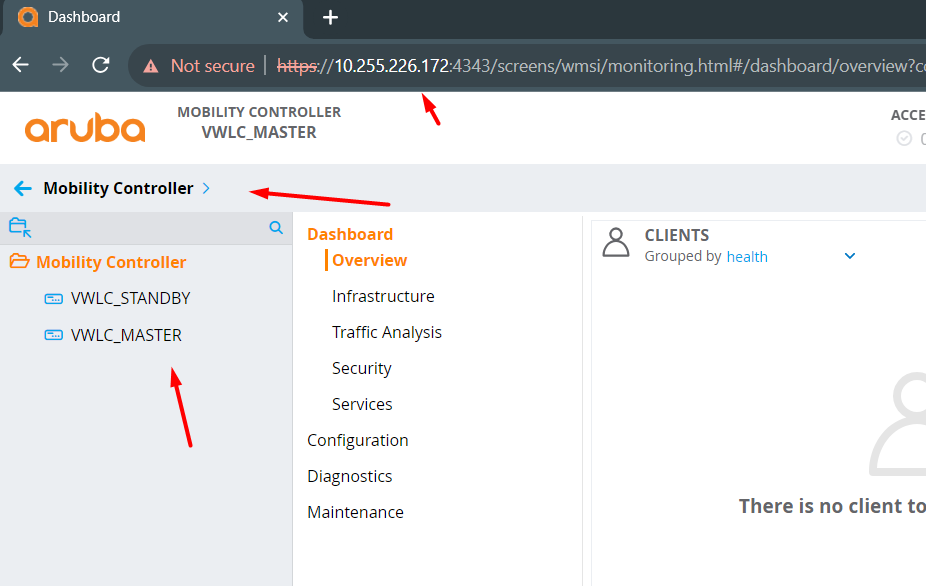Open the Configuration menu
The width and height of the screenshot is (926, 586).
[358, 440]
